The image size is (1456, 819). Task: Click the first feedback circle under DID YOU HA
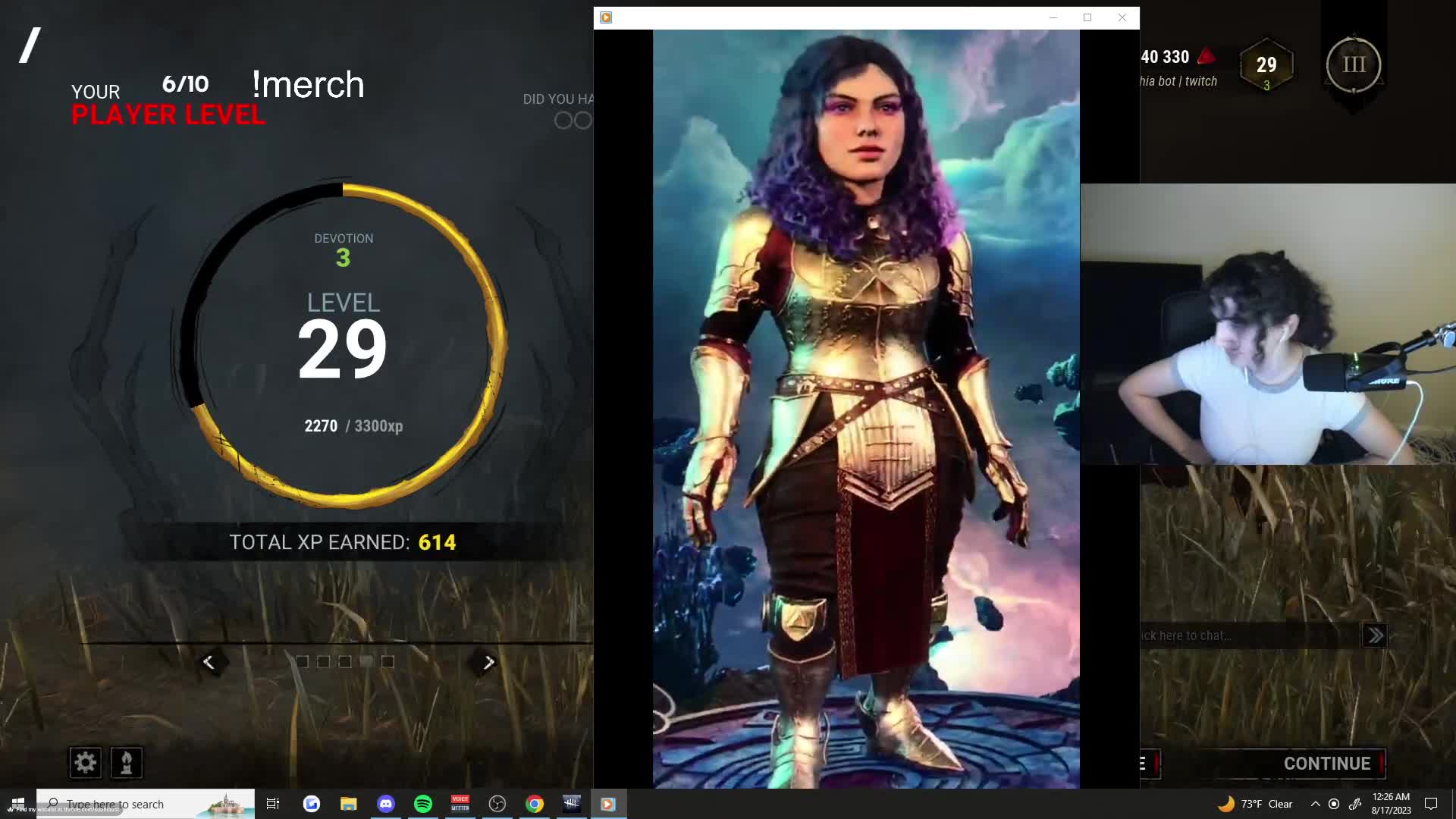click(x=563, y=121)
